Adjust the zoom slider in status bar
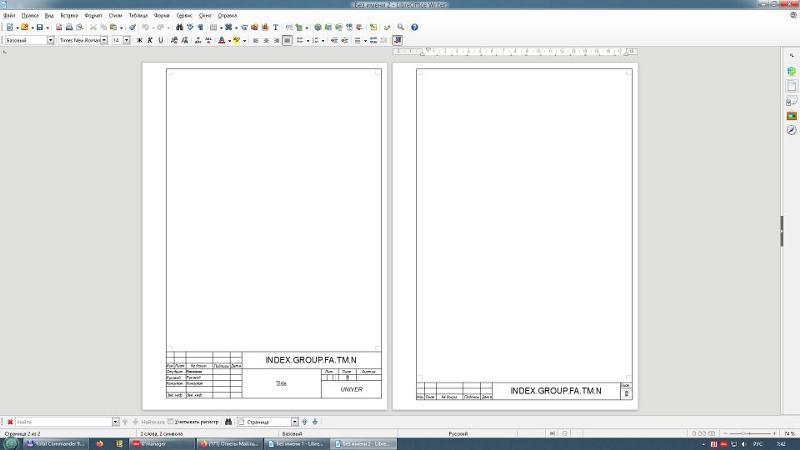The image size is (800, 450). coord(749,434)
